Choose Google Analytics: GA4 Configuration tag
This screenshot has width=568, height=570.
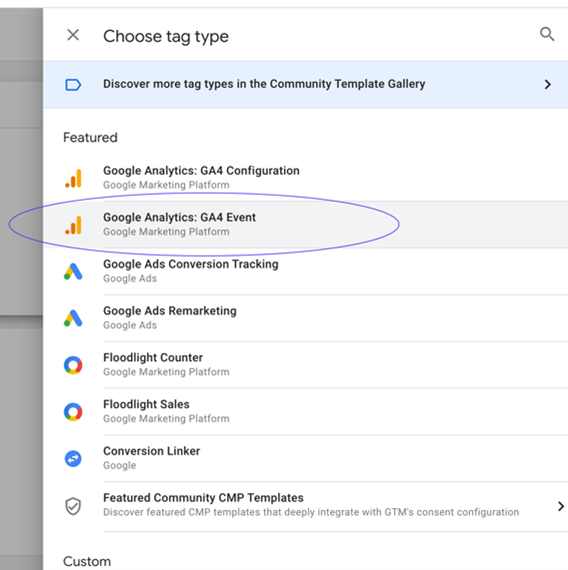point(305,178)
